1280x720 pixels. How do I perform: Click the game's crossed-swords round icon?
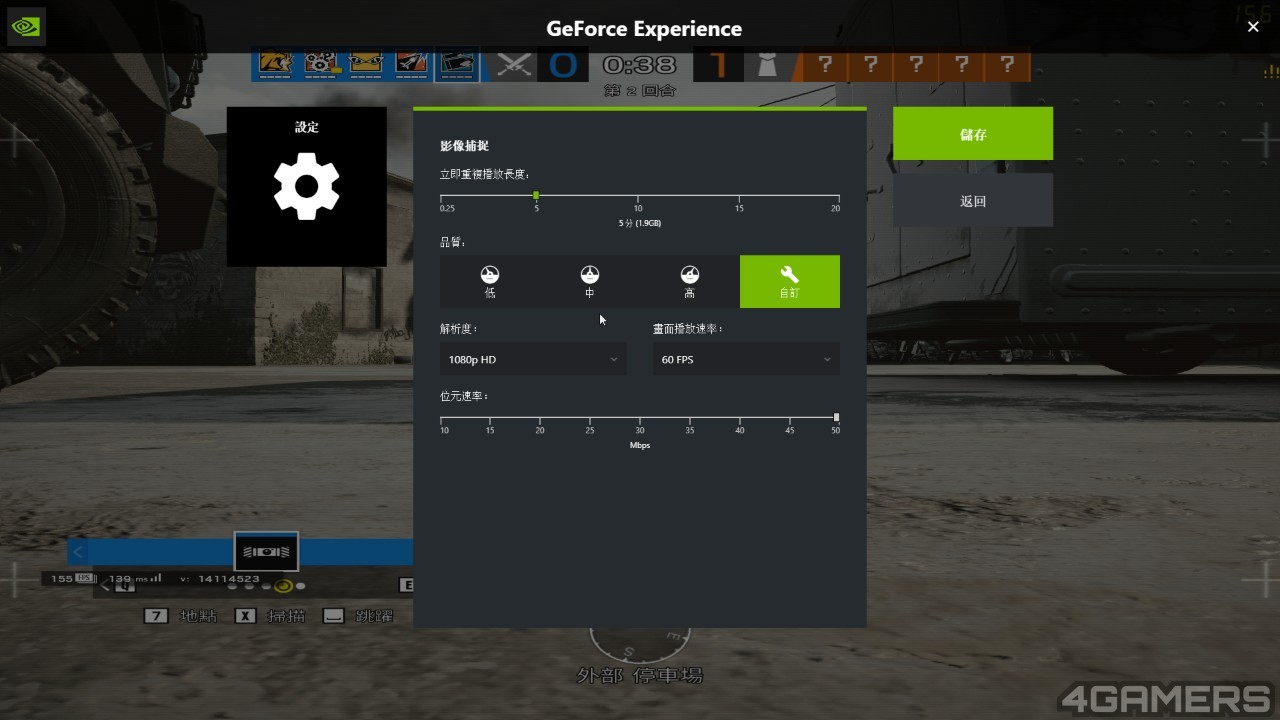(x=514, y=66)
